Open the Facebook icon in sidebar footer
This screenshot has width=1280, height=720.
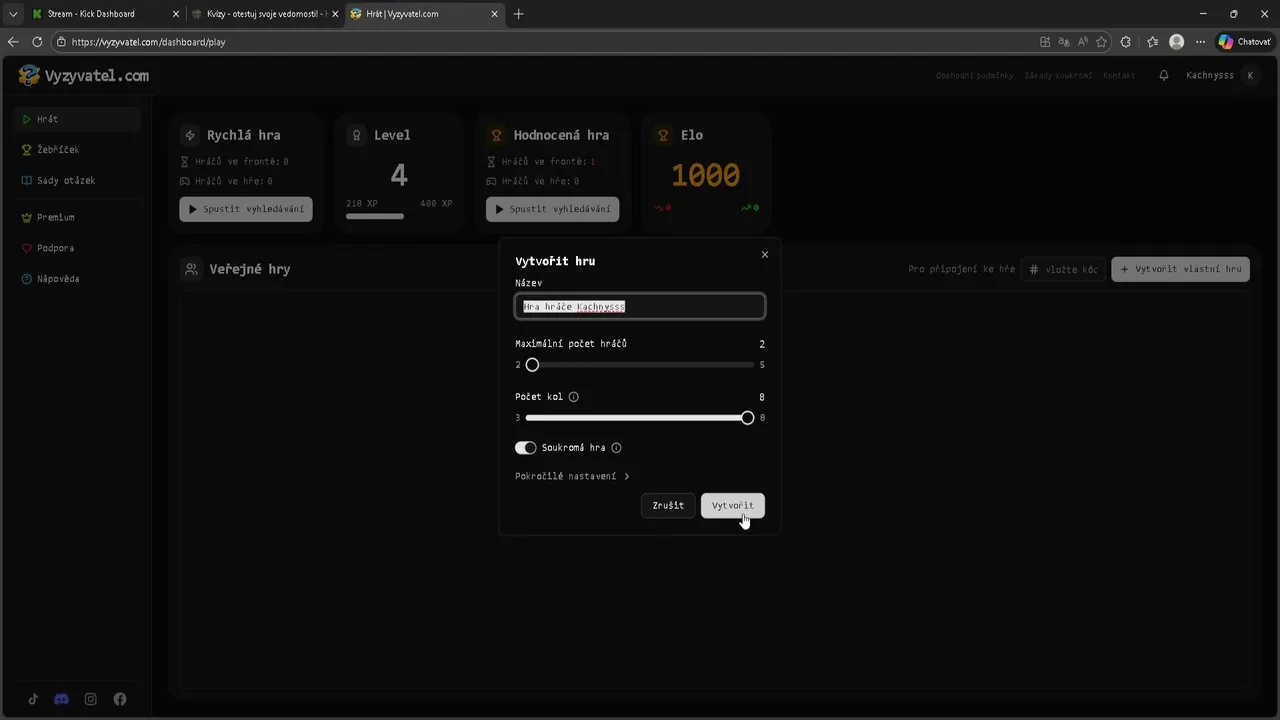[120, 699]
